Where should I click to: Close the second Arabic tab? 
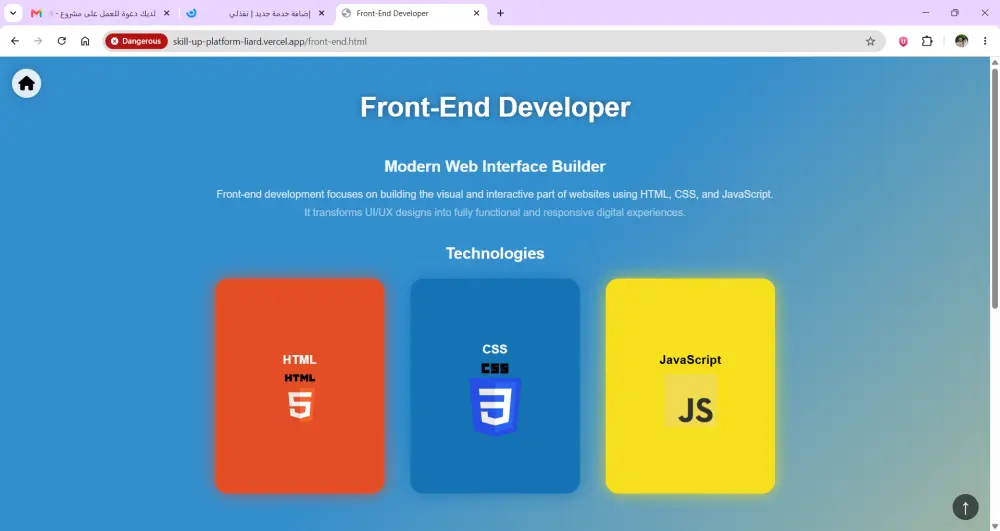click(321, 13)
